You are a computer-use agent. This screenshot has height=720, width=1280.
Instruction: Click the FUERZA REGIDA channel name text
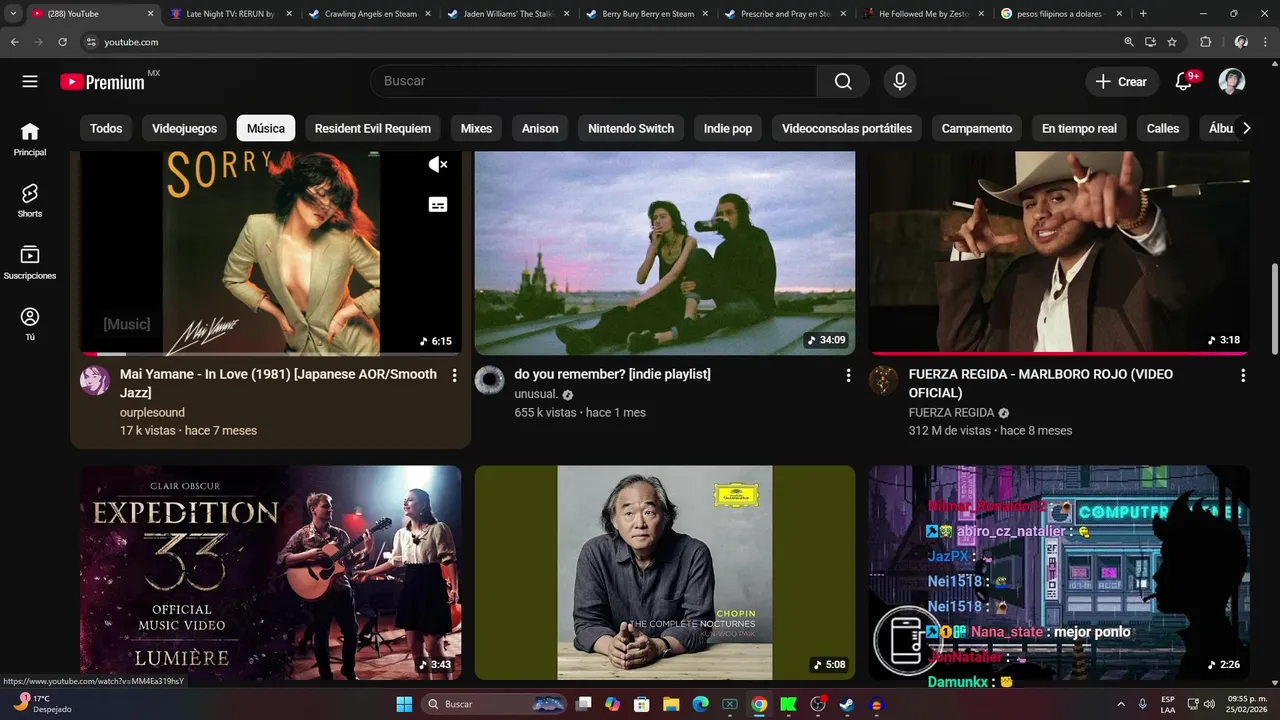[x=951, y=412]
